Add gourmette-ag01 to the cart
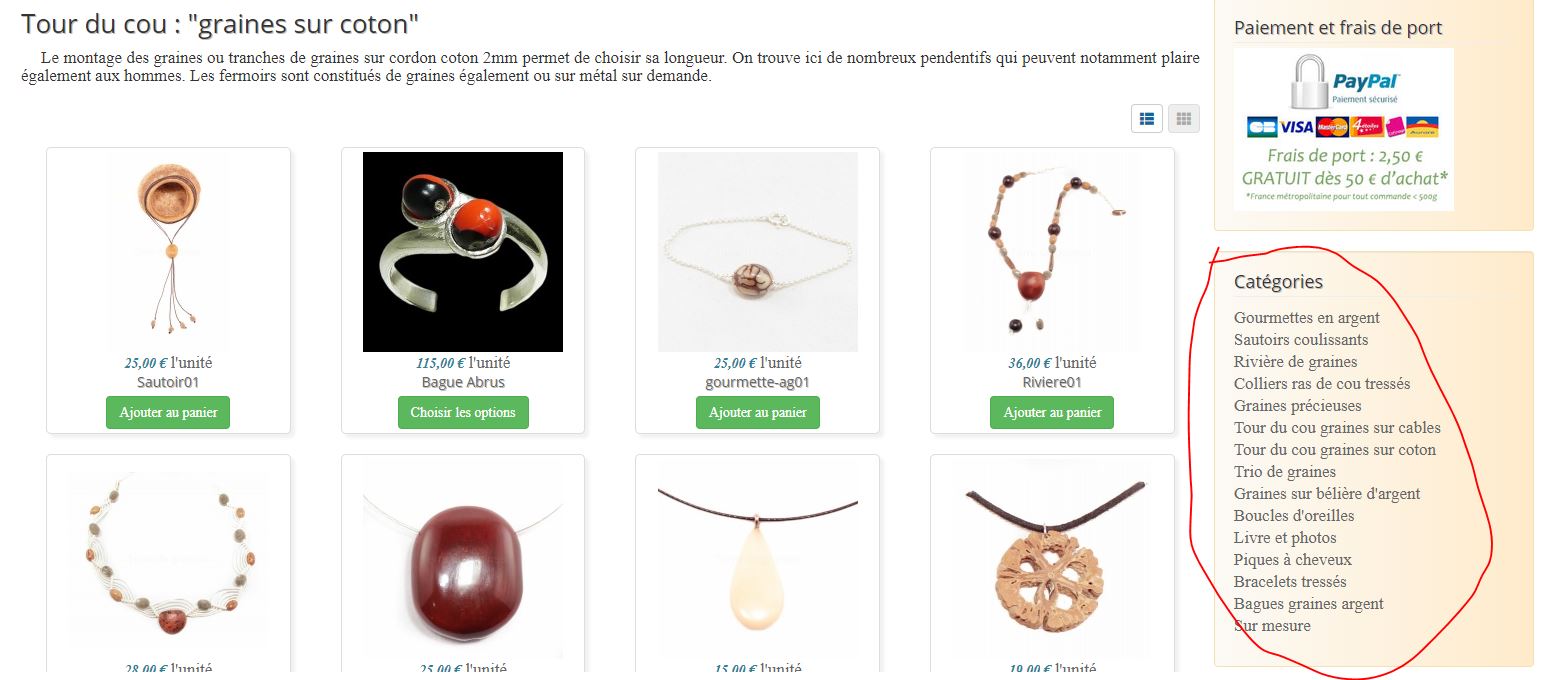 [x=758, y=412]
